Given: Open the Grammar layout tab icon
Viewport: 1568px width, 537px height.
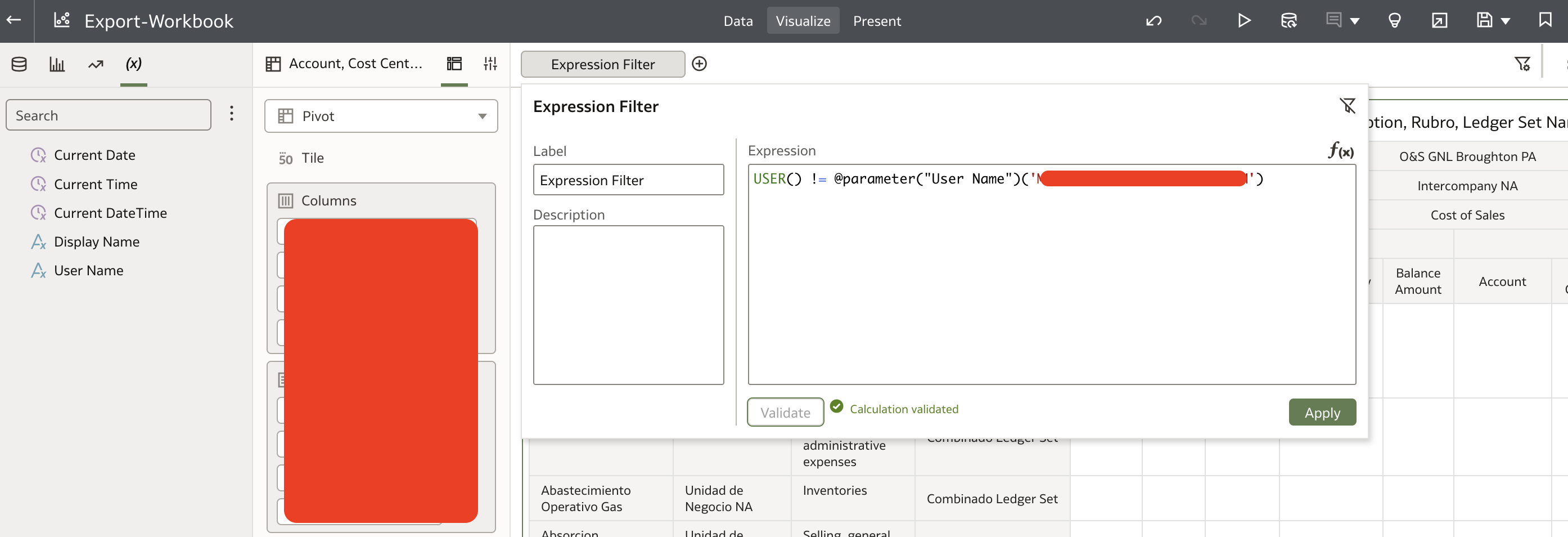Looking at the screenshot, I should 454,64.
